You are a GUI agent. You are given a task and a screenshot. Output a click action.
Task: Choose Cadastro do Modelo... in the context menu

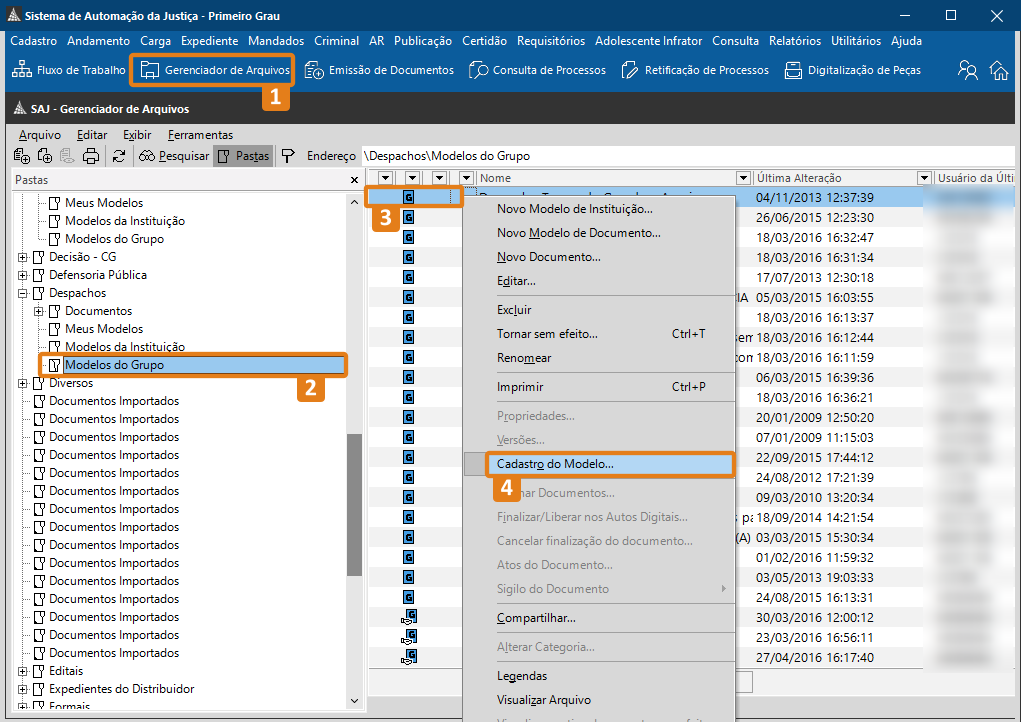click(556, 464)
